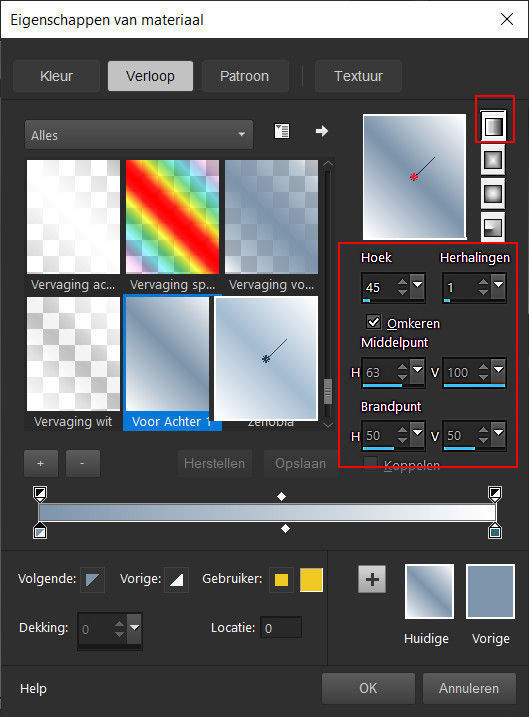The image size is (529, 717).
Task: Switch to the Patroon tab
Action: pos(245,76)
